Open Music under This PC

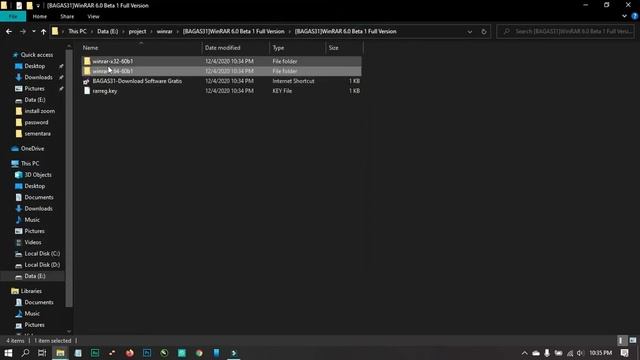pos(32,220)
